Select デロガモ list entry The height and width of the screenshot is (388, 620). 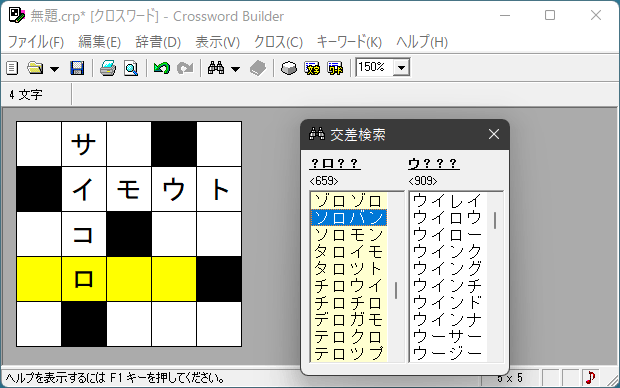coord(349,320)
